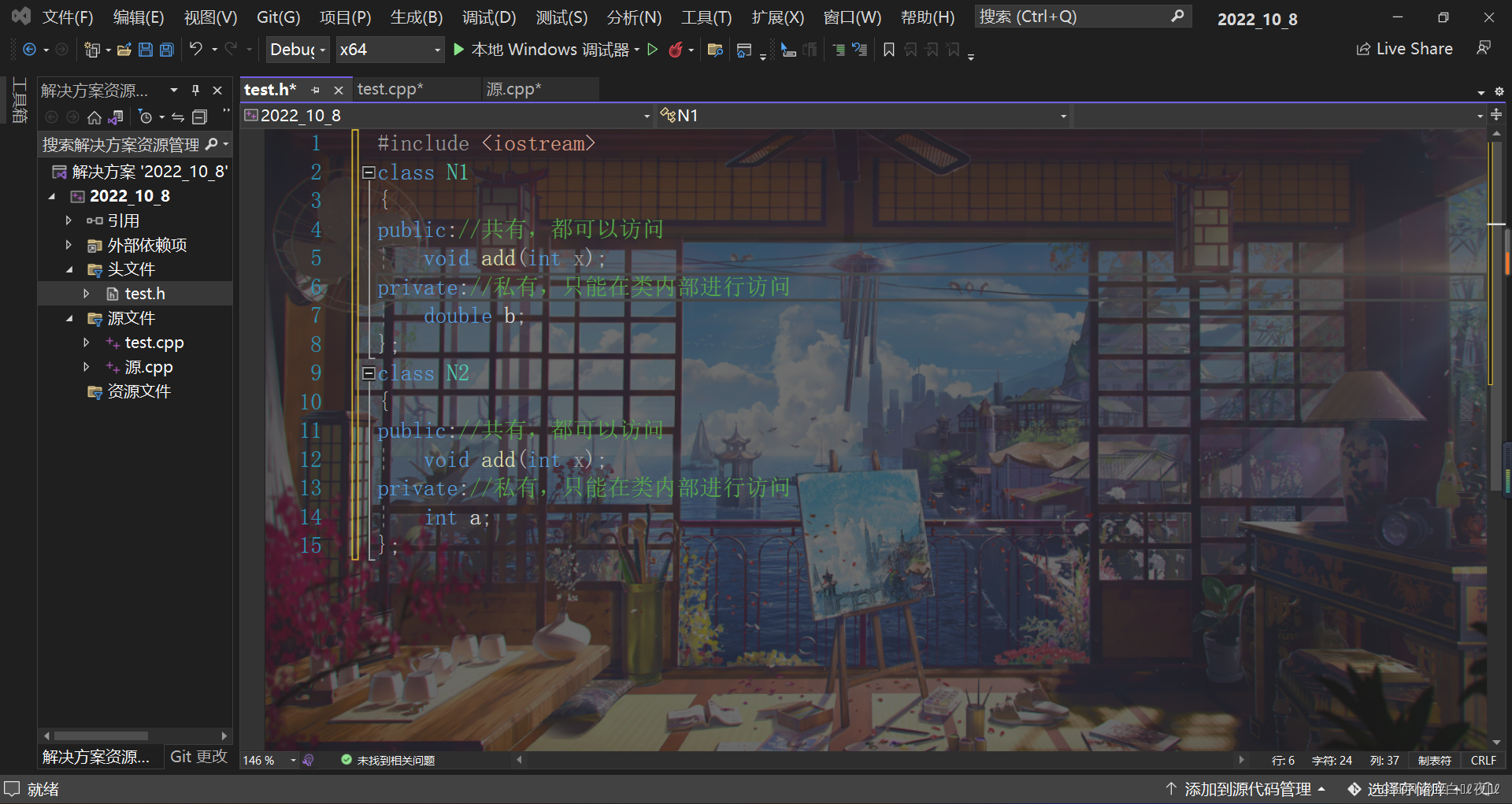Close the Solution Explorer panel
This screenshot has height=804, width=1512.
(217, 91)
